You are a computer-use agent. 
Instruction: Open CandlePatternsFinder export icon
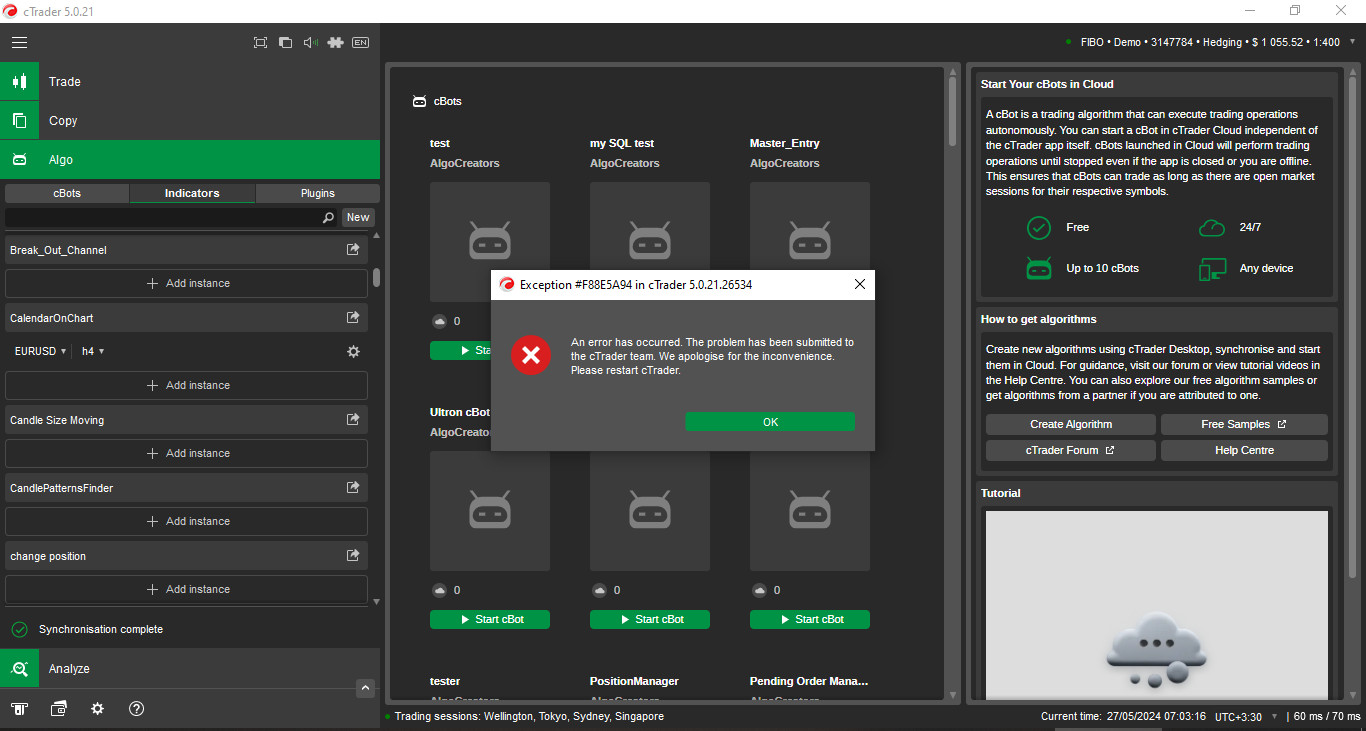353,488
